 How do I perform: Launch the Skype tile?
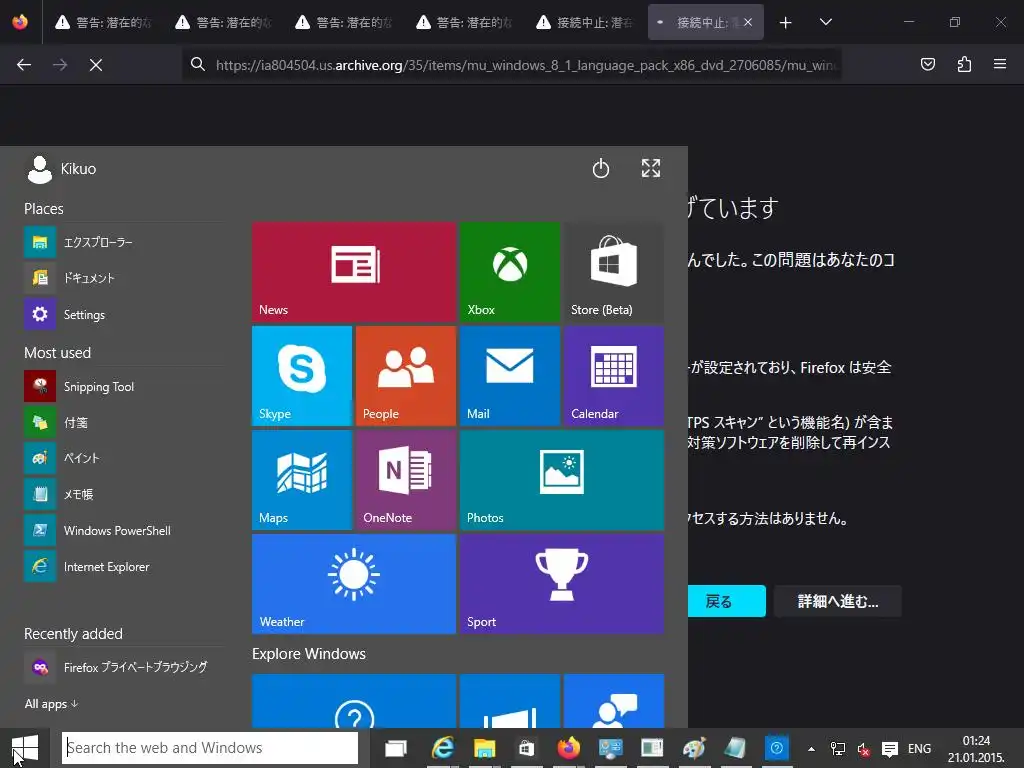(302, 376)
